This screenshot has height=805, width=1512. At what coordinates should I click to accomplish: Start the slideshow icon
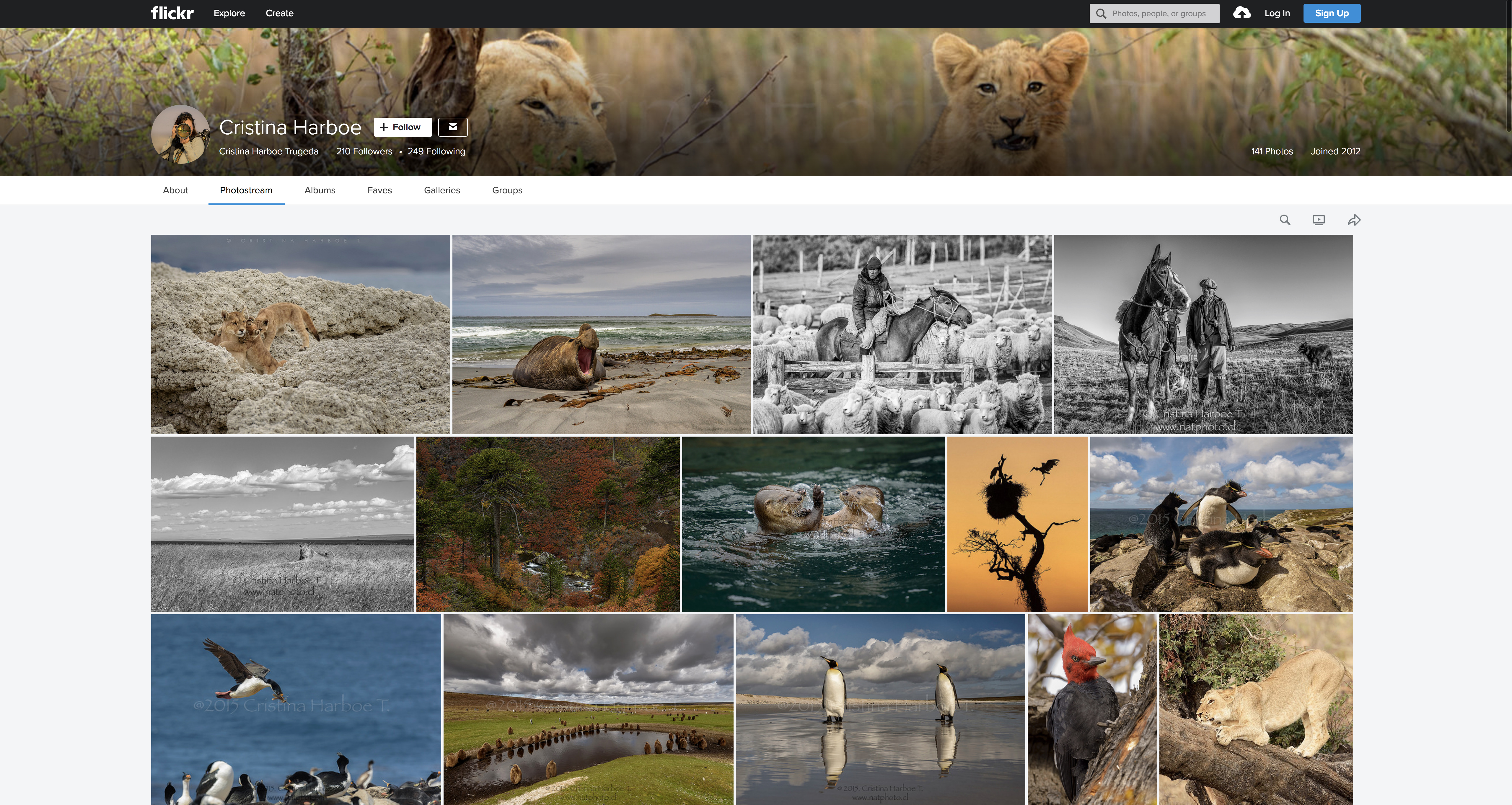1319,220
